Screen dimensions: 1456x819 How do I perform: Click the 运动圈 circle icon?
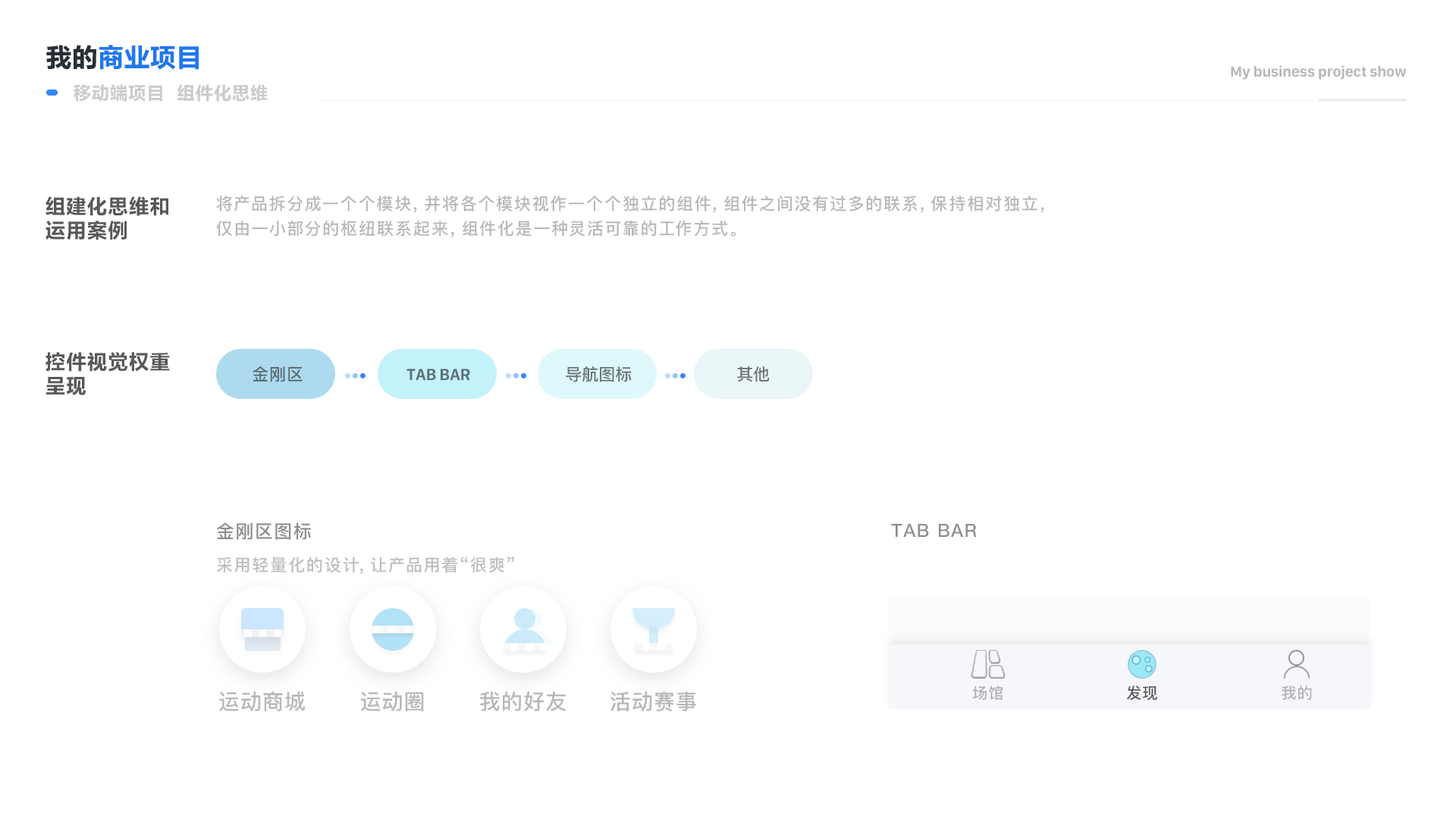(393, 629)
